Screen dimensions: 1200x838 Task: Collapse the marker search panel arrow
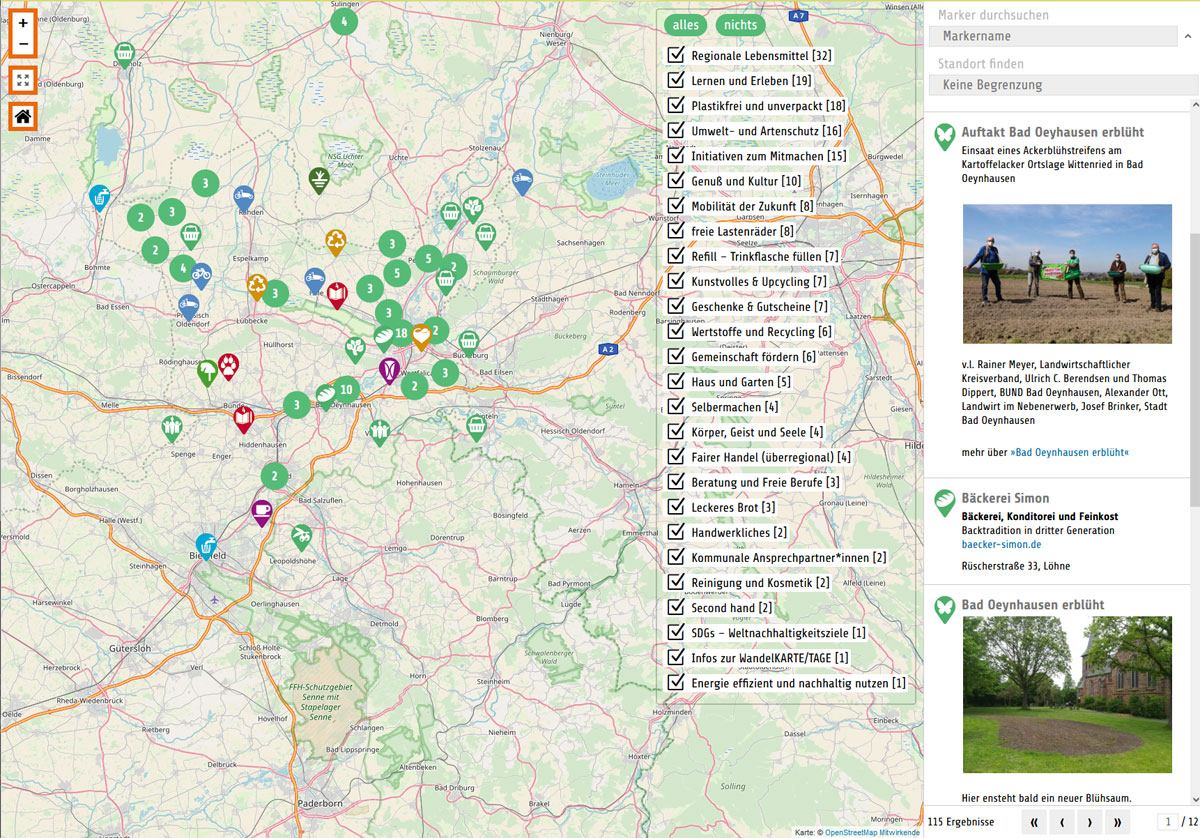tap(1188, 36)
